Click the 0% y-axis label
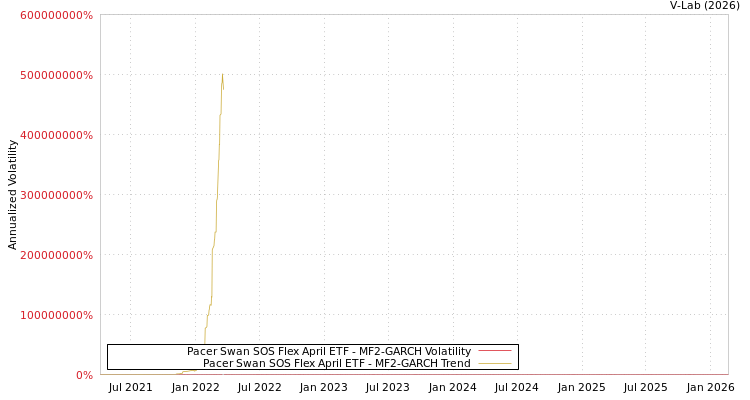 (x=84, y=375)
